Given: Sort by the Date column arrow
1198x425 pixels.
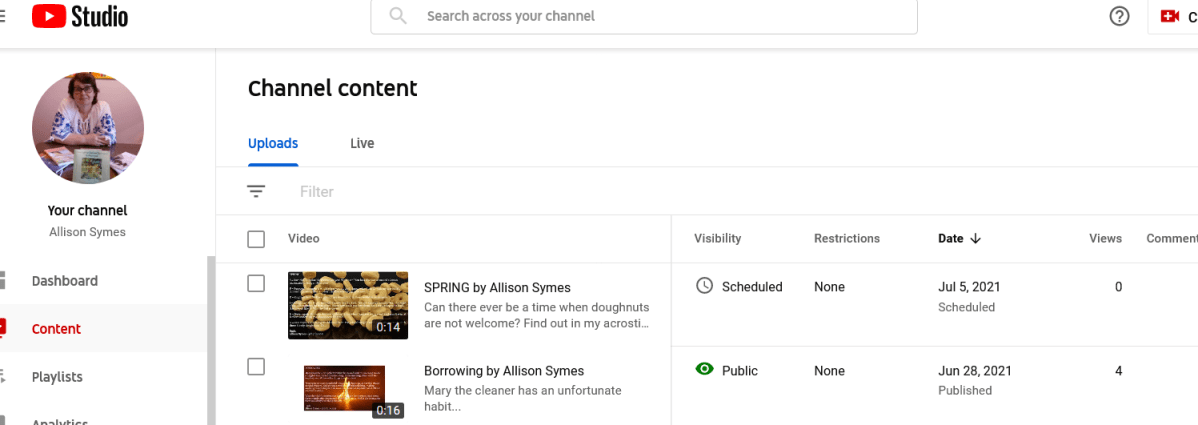Looking at the screenshot, I should click(976, 239).
